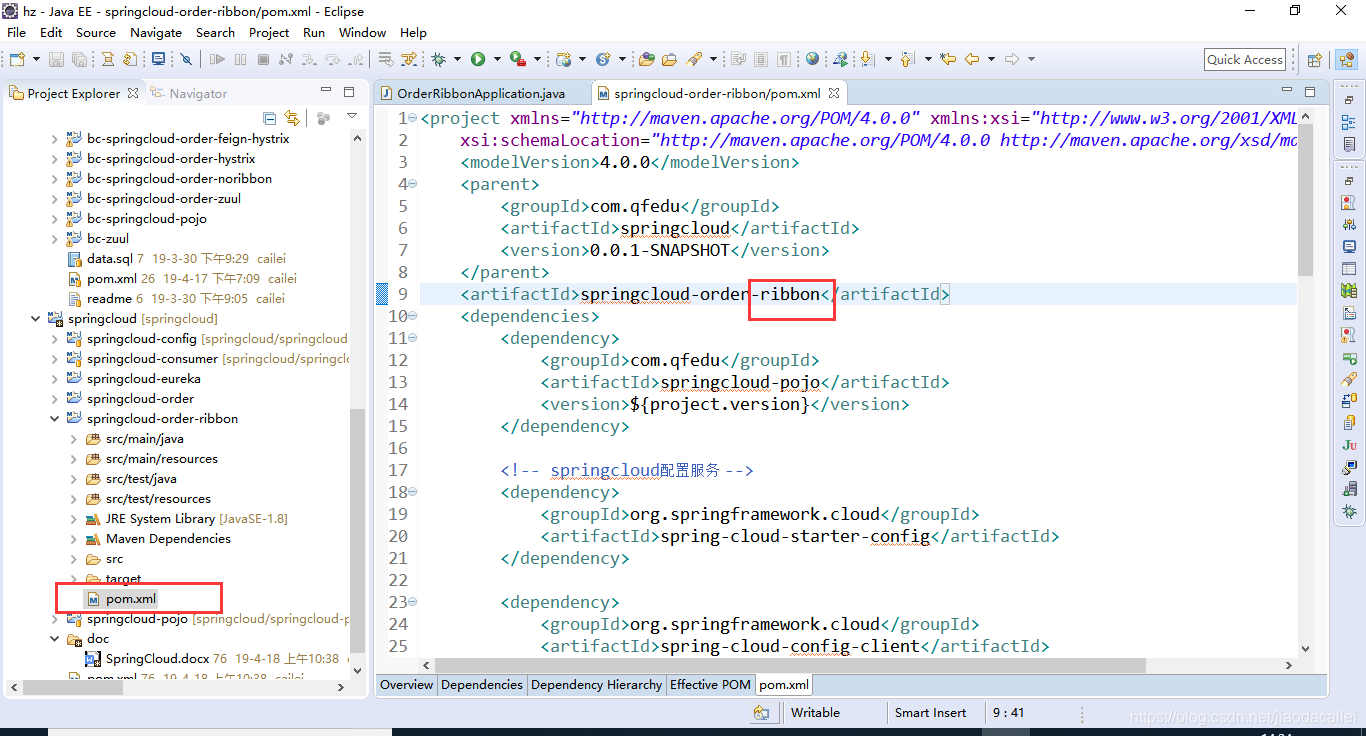This screenshot has width=1366, height=736.
Task: Select the Java EE perspective icon
Action: pyautogui.click(x=1346, y=60)
